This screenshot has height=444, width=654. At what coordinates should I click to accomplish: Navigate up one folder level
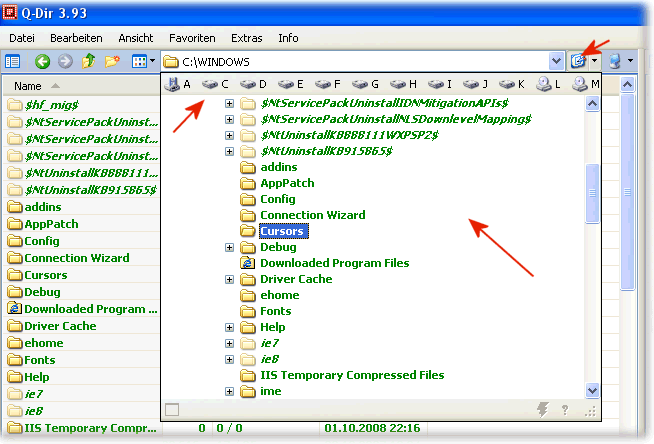click(88, 61)
